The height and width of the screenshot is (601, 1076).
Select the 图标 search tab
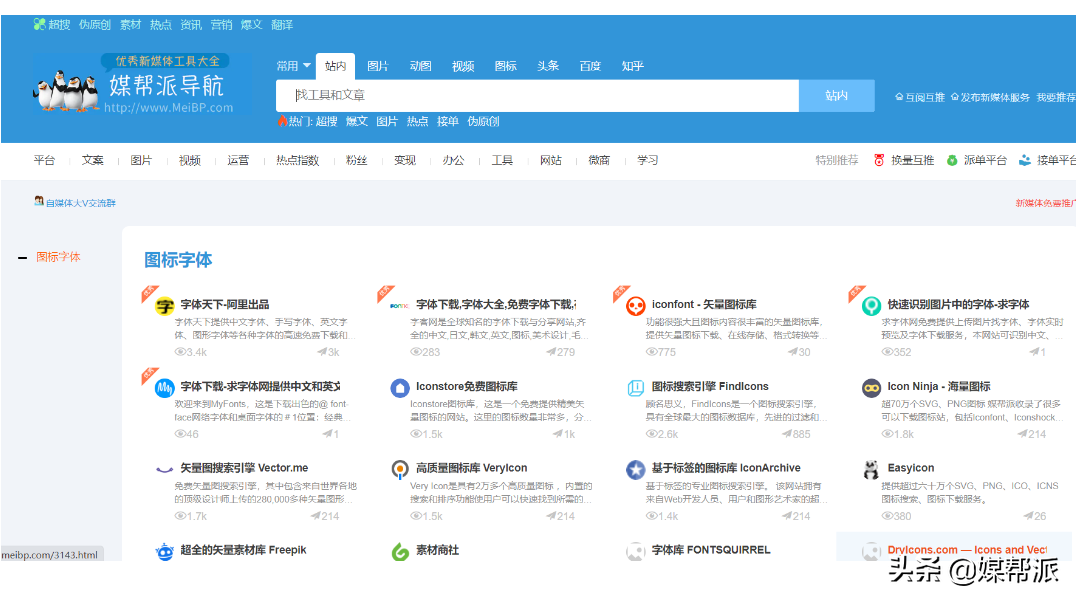tap(505, 66)
